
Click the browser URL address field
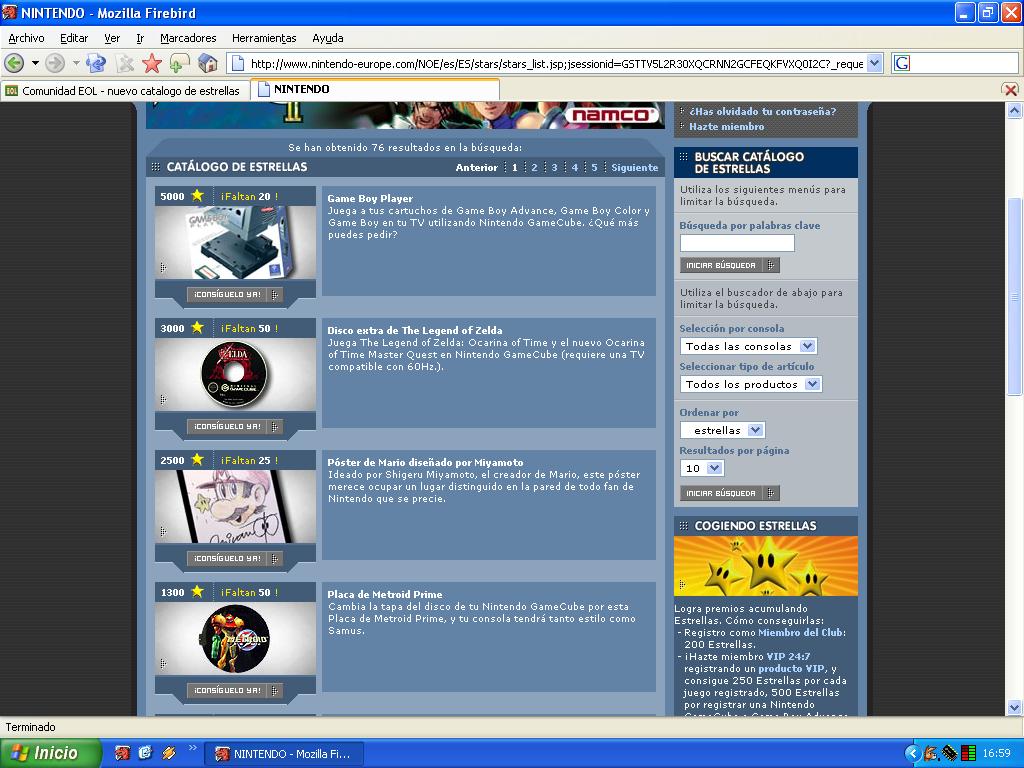pos(556,63)
